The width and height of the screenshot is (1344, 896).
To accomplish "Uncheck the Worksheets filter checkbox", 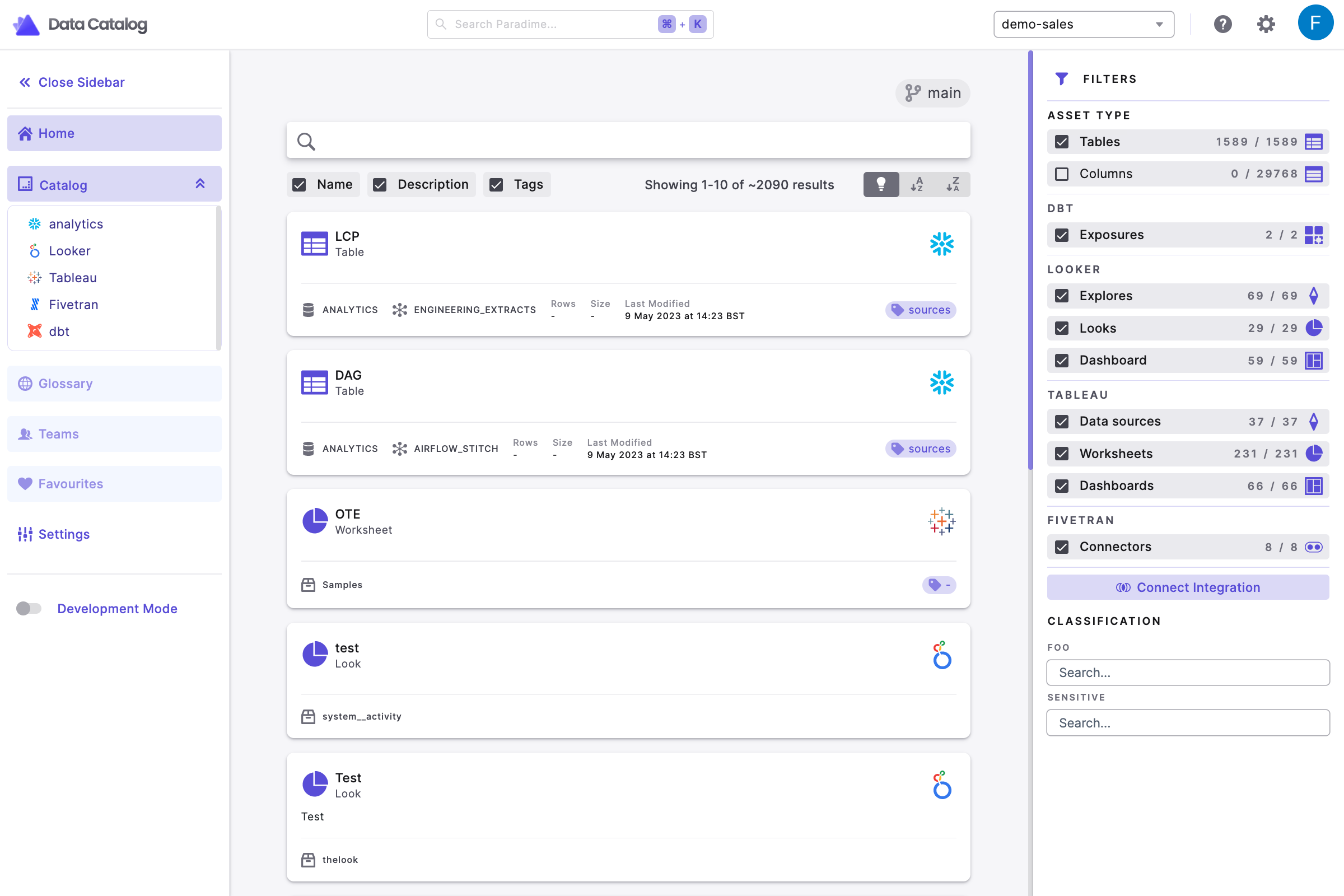I will (x=1061, y=454).
